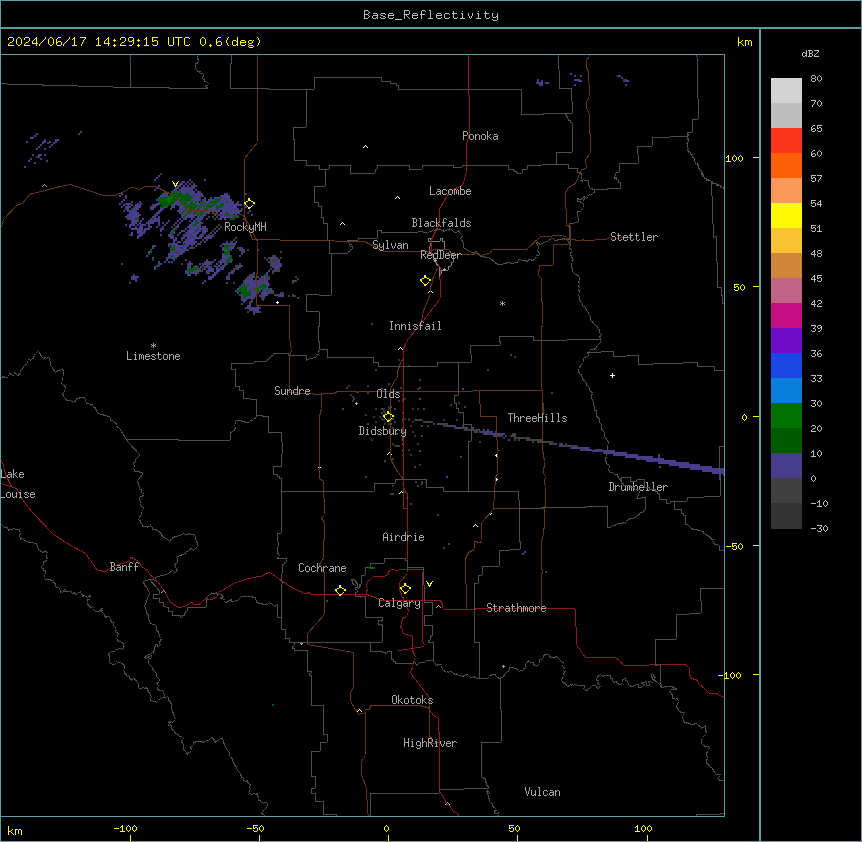Screen dimensions: 862x842
Task: Click the km unit label at bottom left
Action: tap(15, 831)
